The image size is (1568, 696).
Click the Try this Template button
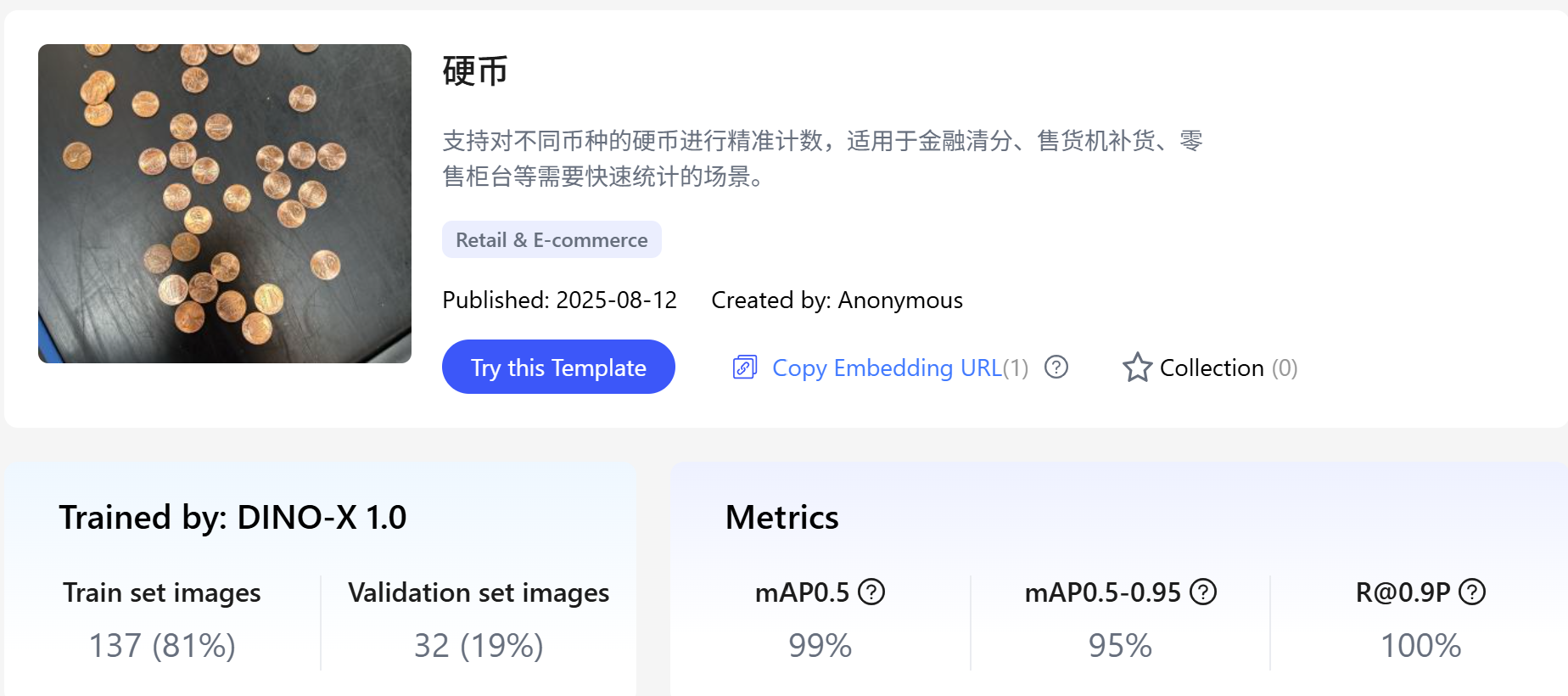point(558,367)
